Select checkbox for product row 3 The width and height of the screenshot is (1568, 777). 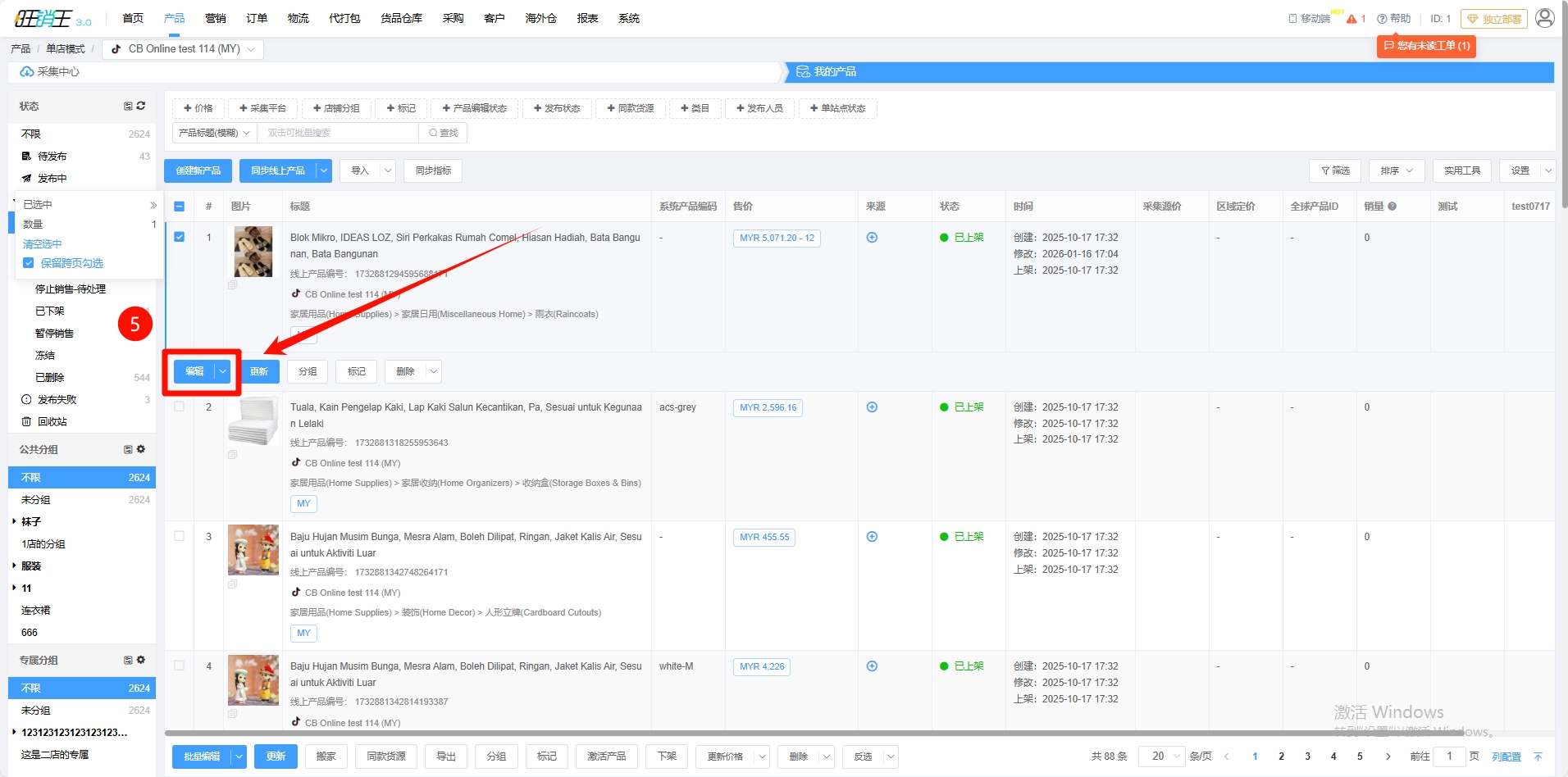[180, 536]
